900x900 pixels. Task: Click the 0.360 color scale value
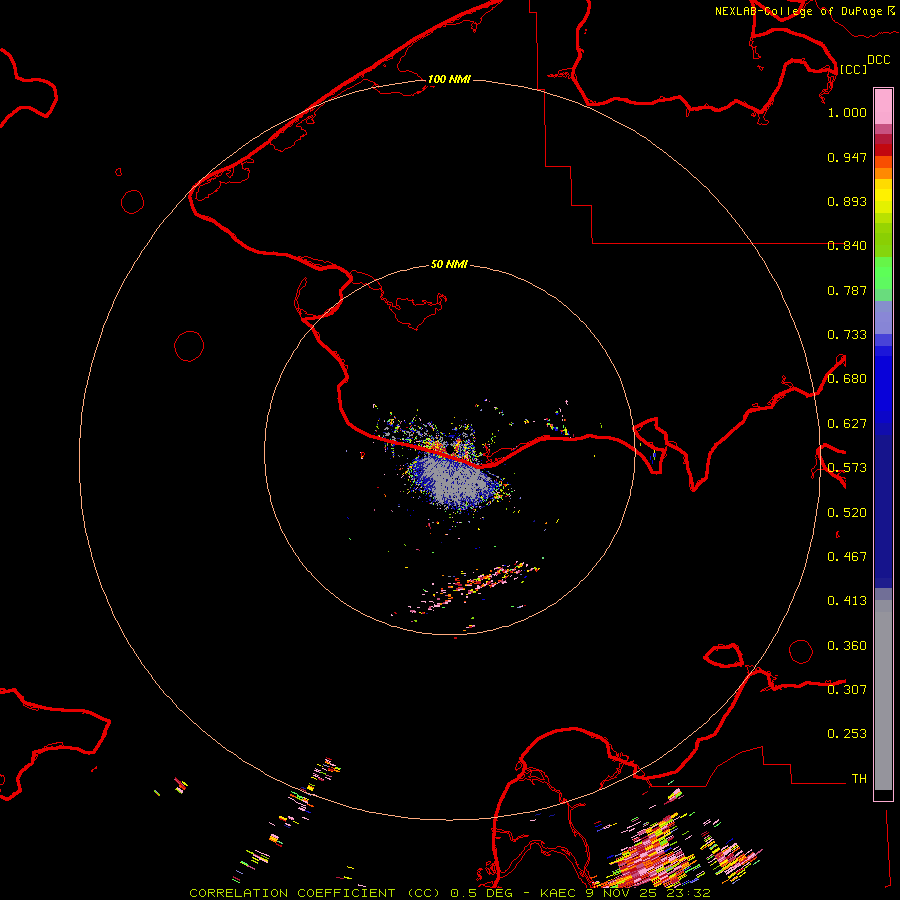click(847, 646)
